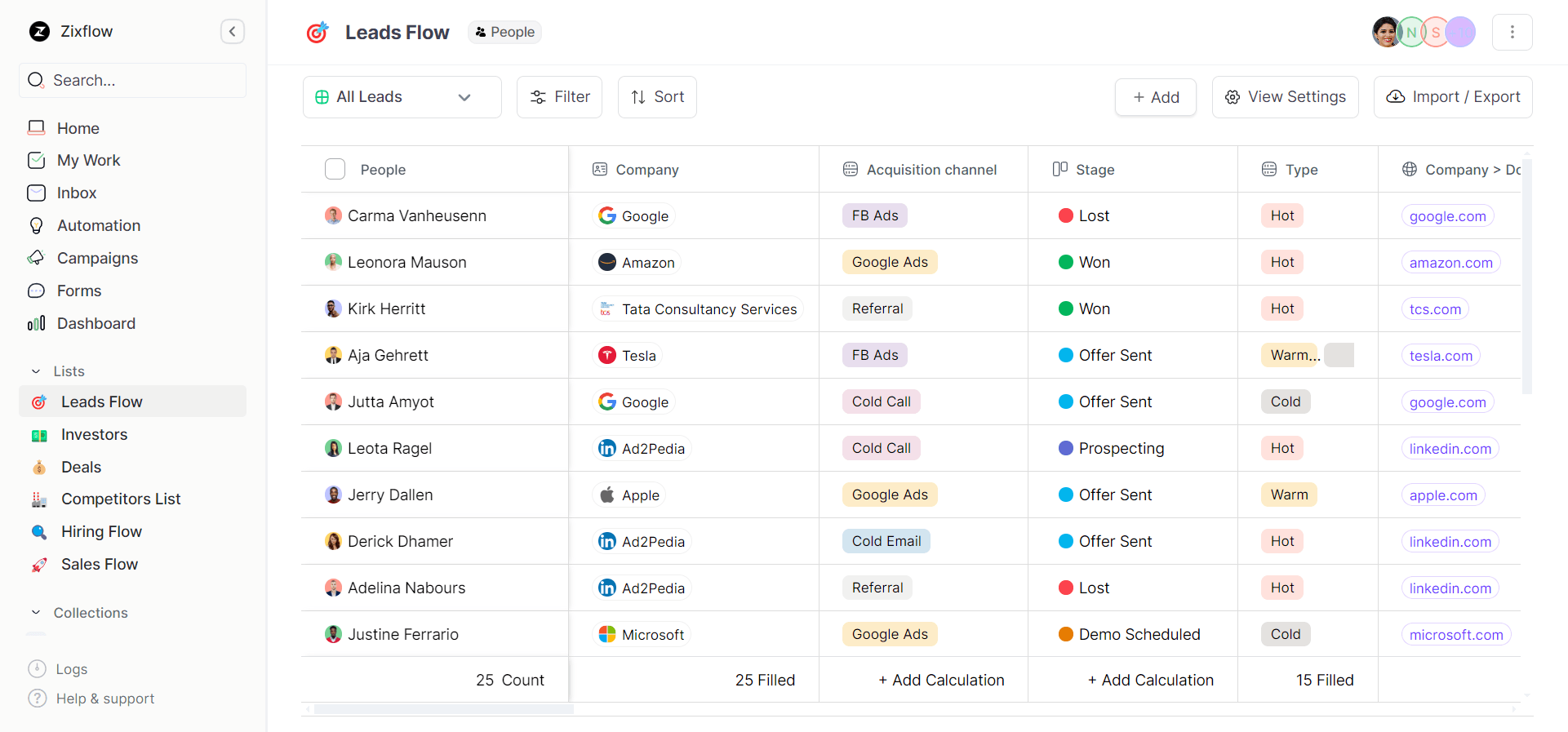Click the Leads Flow target icon in header
1568x732 pixels.
coord(318,33)
